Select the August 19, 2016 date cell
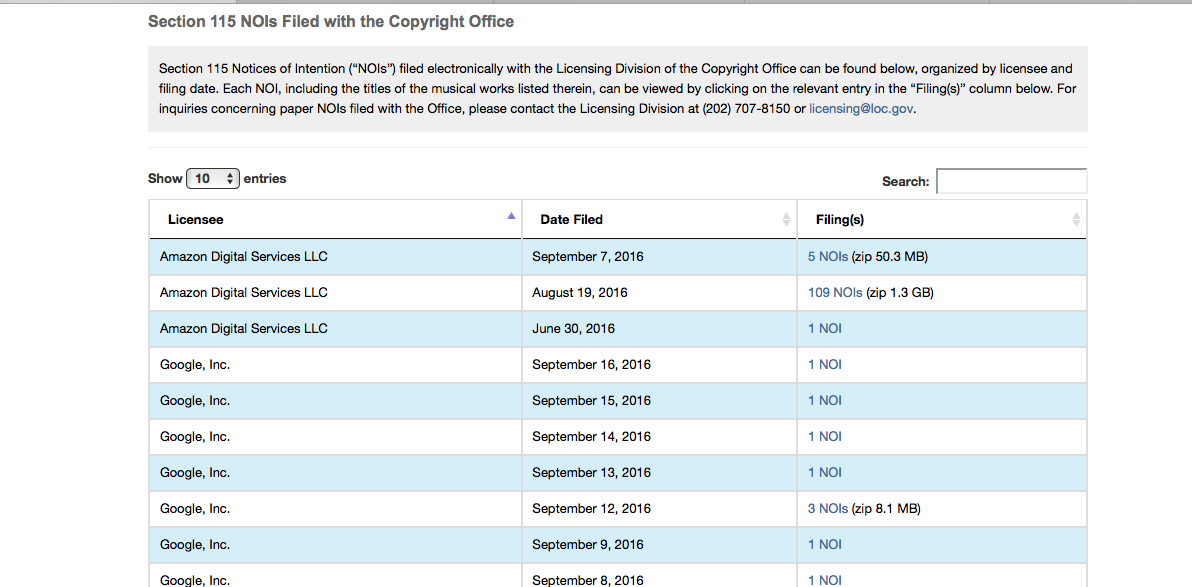This screenshot has width=1192, height=587. click(579, 293)
